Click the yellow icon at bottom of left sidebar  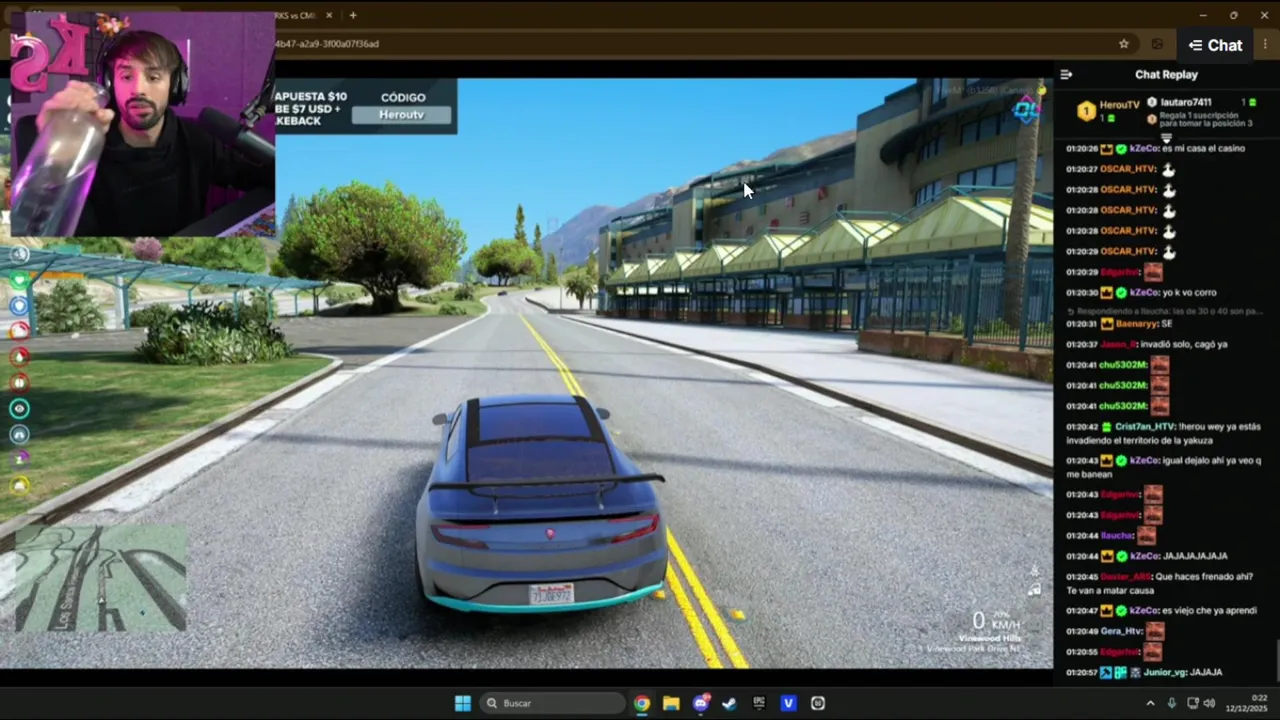coord(19,485)
